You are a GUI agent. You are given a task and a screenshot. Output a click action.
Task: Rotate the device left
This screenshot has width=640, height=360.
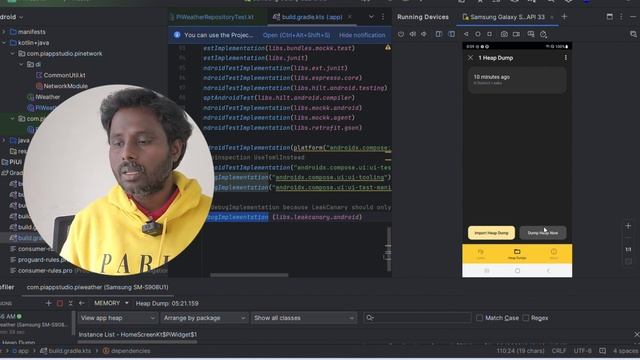pos(439,34)
